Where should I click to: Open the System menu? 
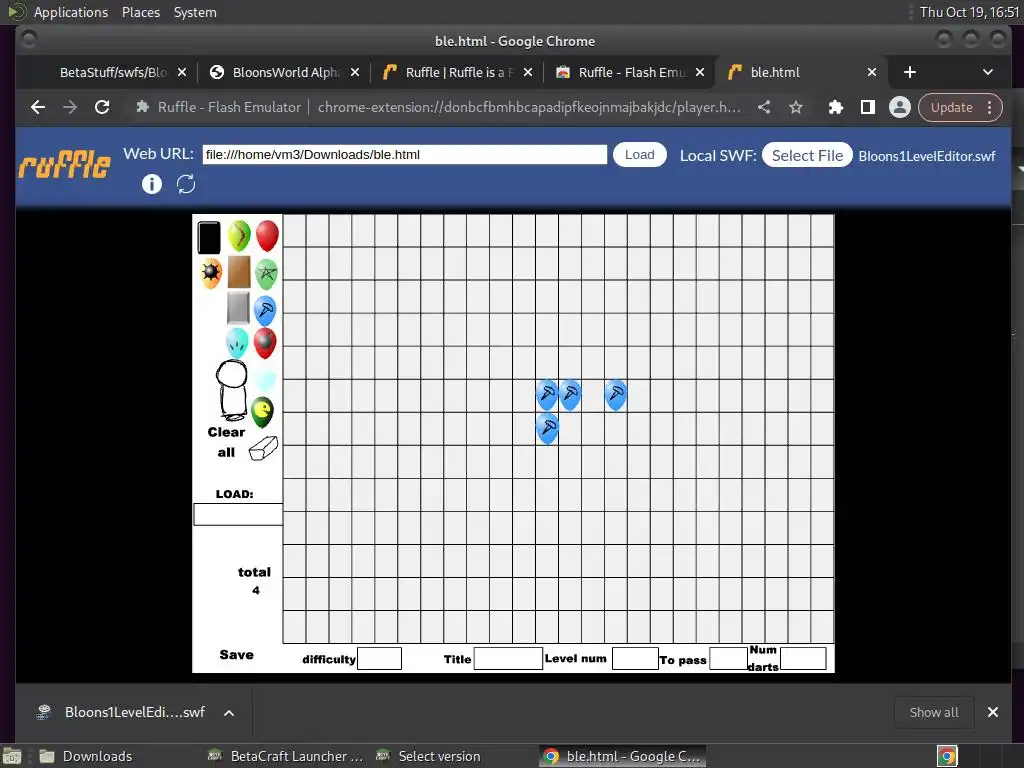click(x=195, y=12)
